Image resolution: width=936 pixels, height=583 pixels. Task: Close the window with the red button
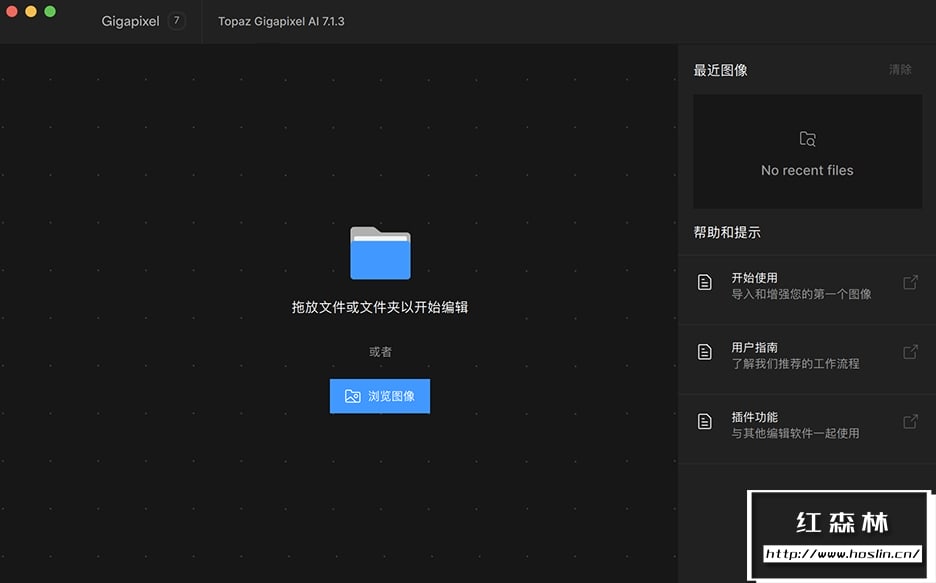[11, 11]
